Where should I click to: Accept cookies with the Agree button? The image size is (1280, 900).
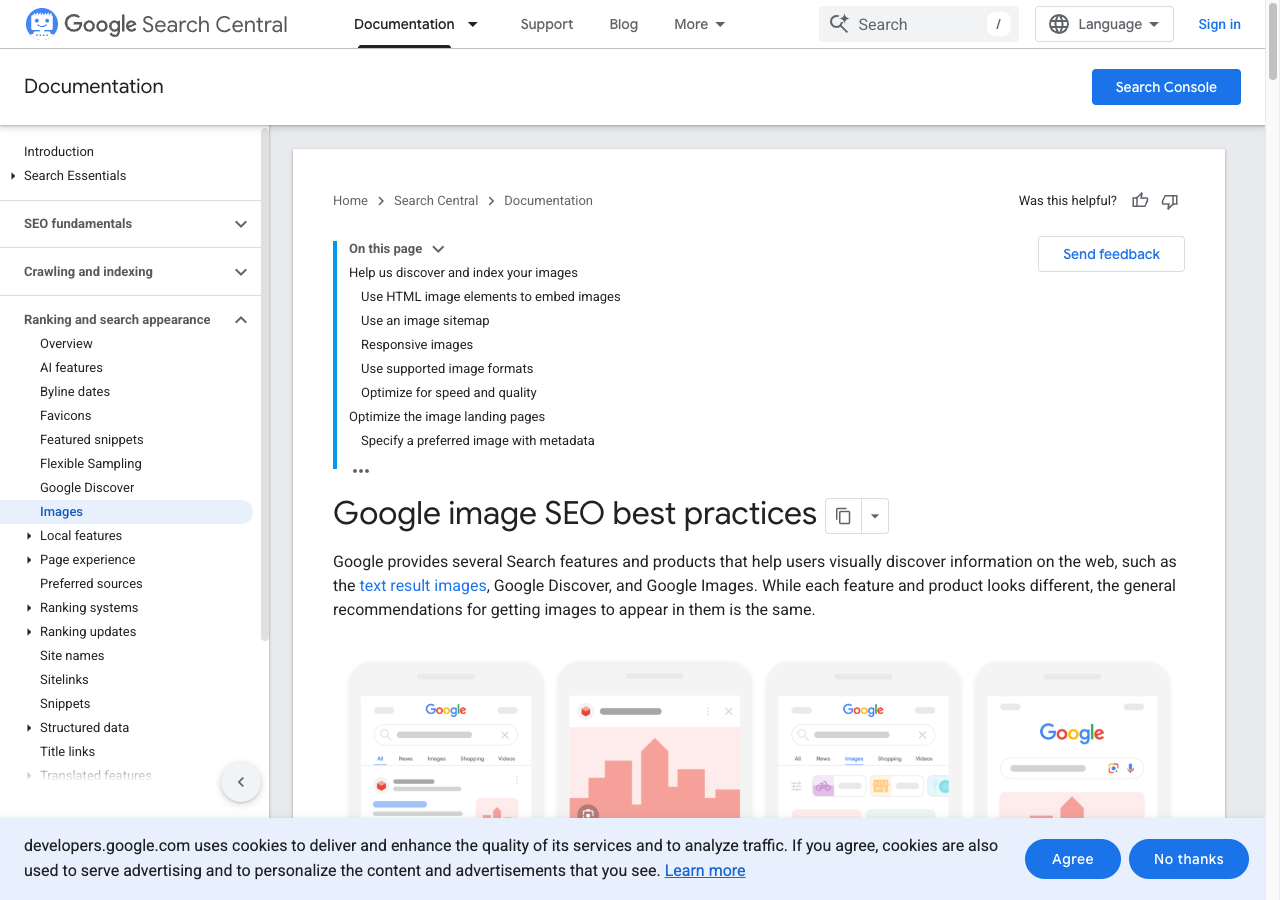pos(1073,859)
